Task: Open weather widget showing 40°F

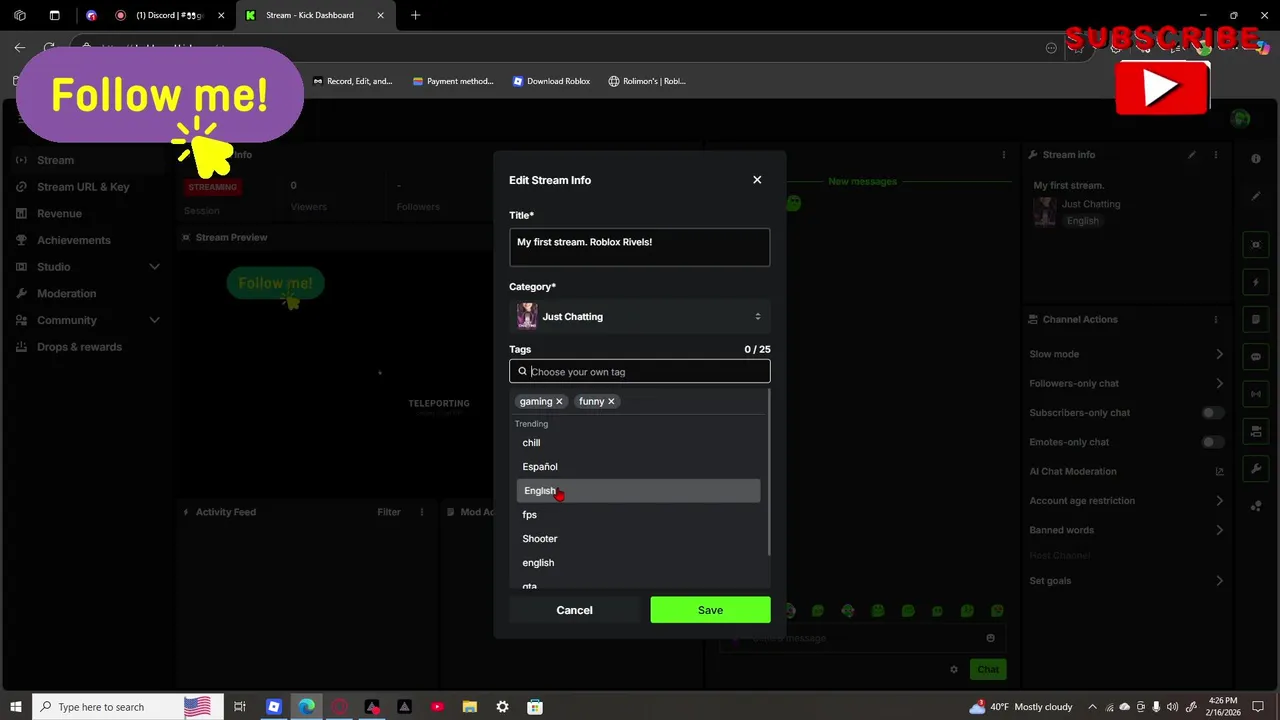Action: tap(1021, 707)
